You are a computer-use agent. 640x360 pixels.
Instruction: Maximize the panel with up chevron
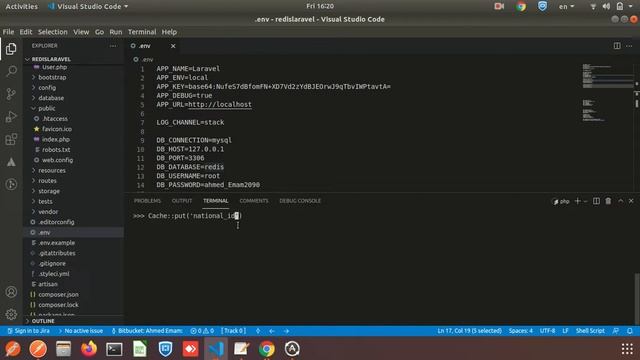tap(620, 201)
